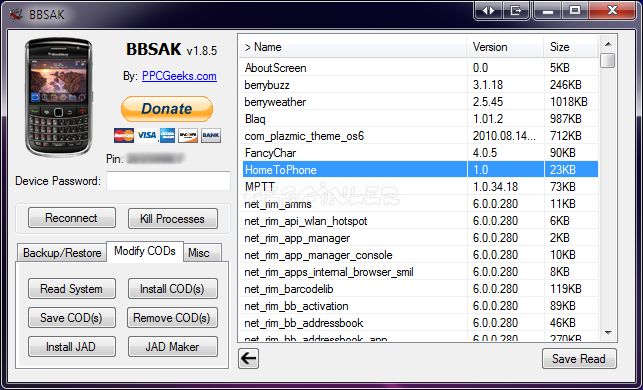Select the berryweather row

[419, 102]
